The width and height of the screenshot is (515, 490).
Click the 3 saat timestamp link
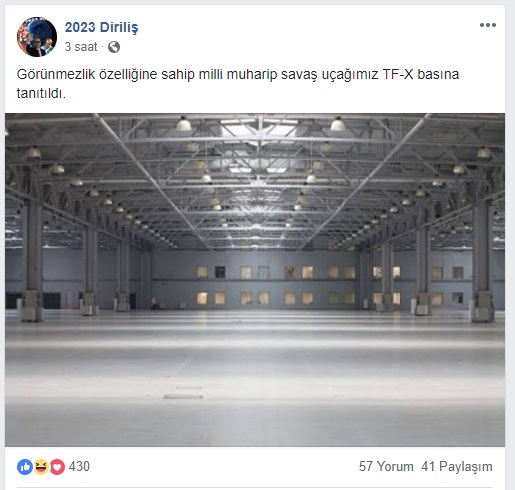[x=81, y=47]
